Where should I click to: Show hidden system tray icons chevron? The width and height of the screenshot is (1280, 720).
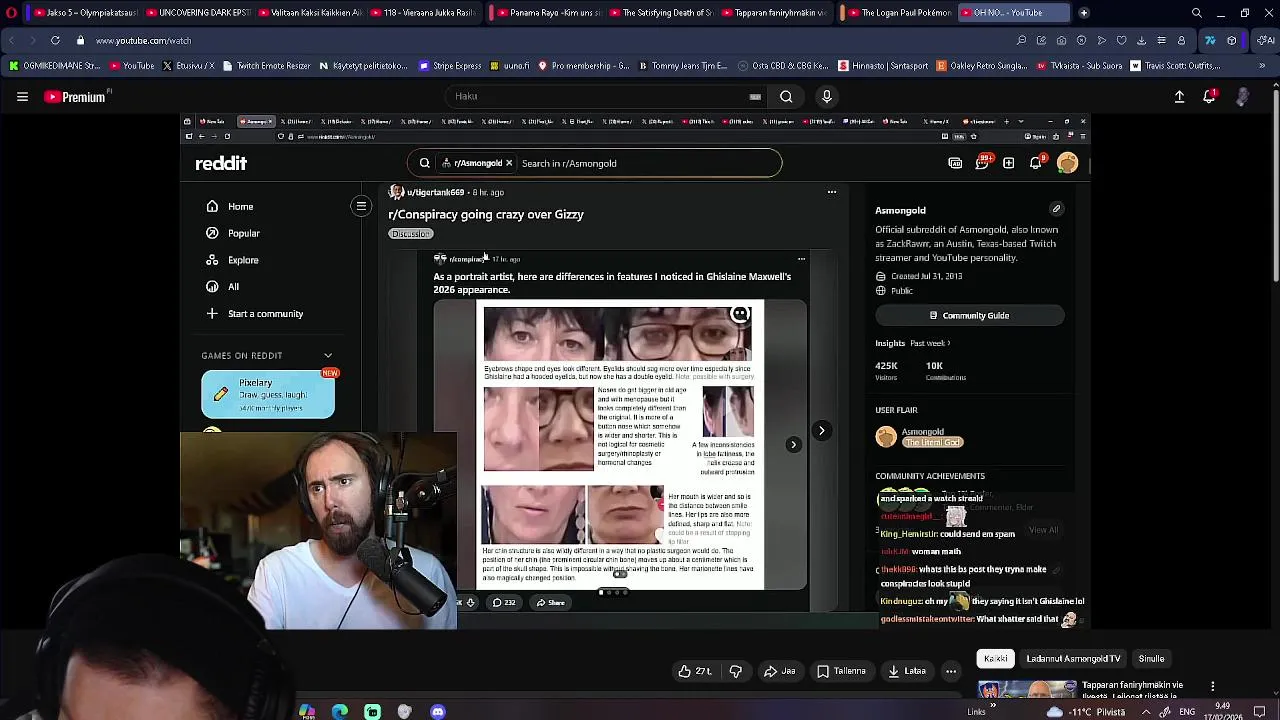pyautogui.click(x=1146, y=712)
